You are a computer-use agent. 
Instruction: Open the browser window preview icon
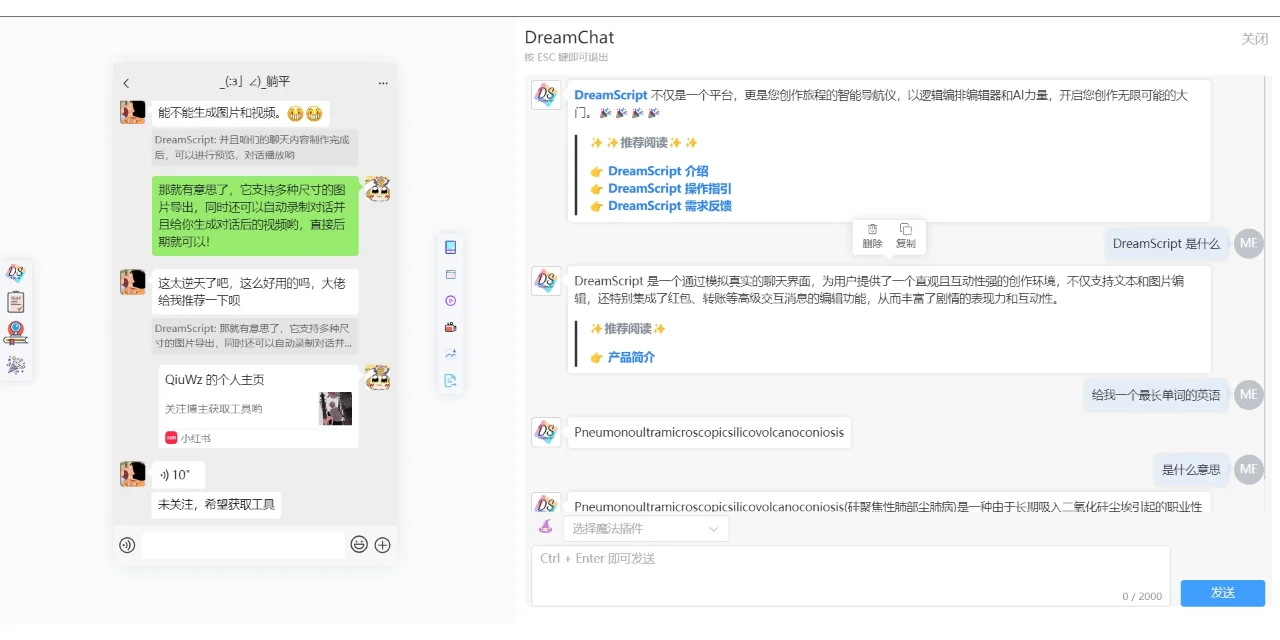[x=450, y=273]
